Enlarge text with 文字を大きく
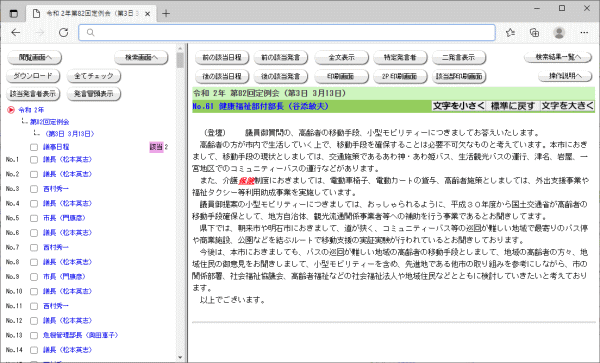 pyautogui.click(x=567, y=106)
